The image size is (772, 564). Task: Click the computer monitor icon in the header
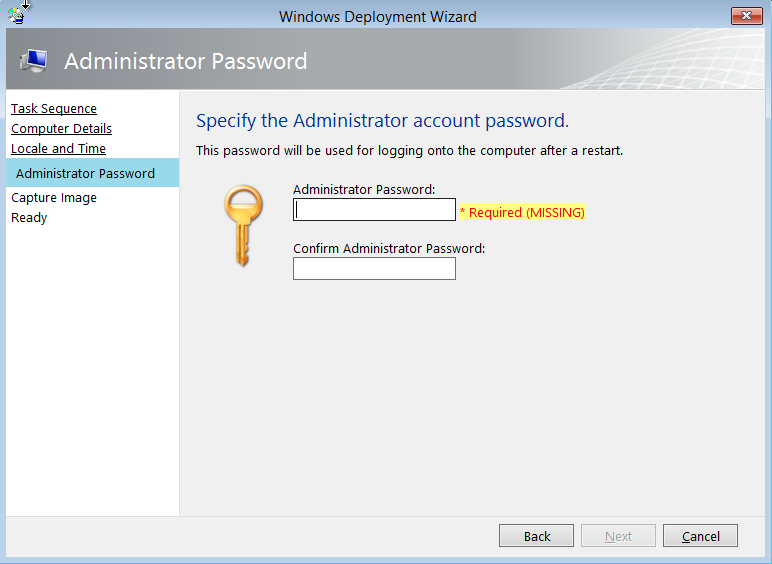coord(32,61)
